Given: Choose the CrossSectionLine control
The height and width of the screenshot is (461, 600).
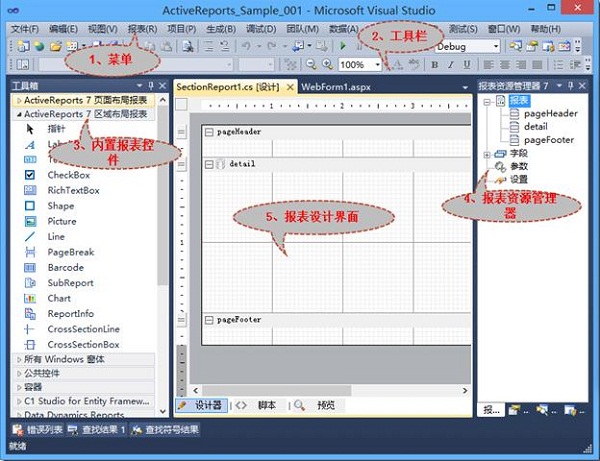Looking at the screenshot, I should tap(83, 329).
